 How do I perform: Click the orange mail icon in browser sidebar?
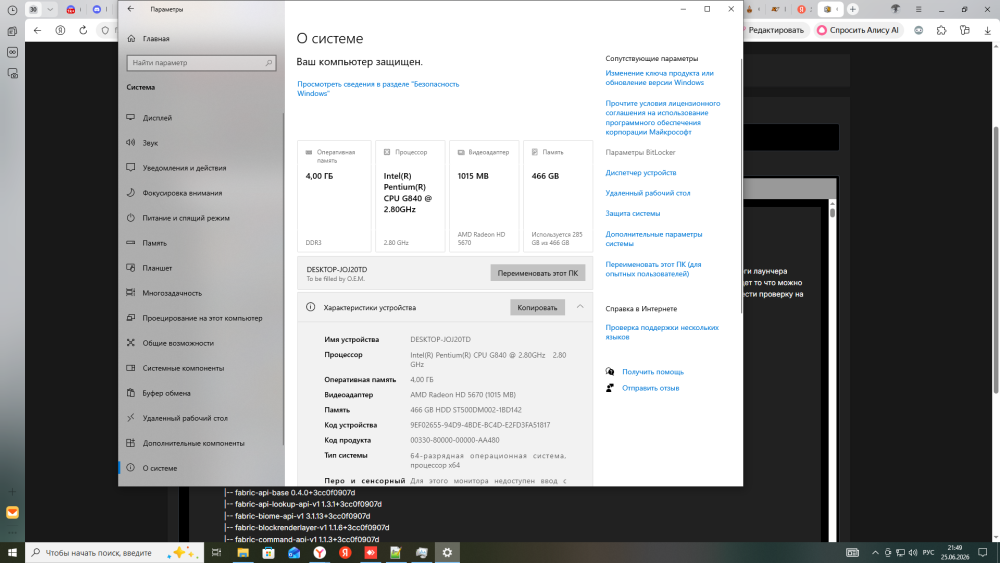(x=12, y=512)
